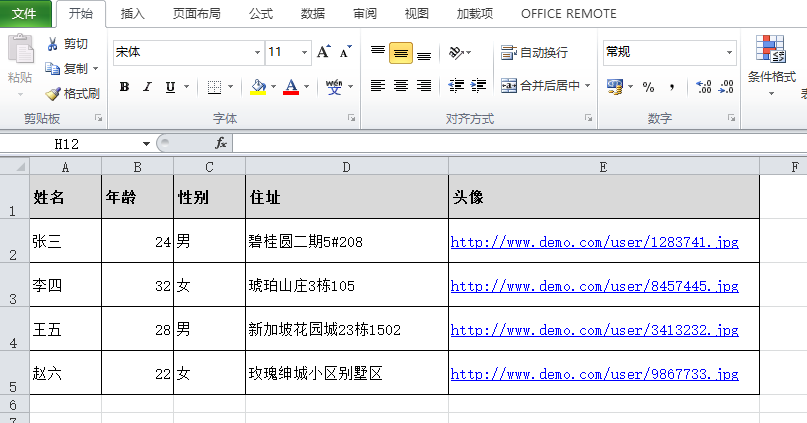The height and width of the screenshot is (423, 807).
Task: Open 数字 group dialog launcher
Action: (731, 118)
